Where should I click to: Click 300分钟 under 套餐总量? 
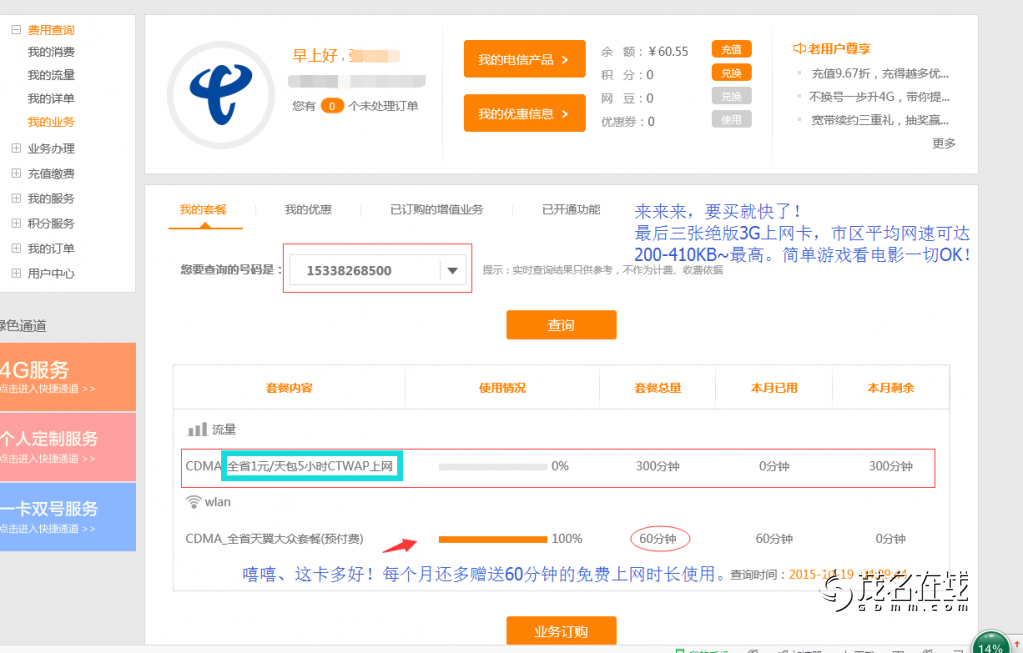click(658, 466)
